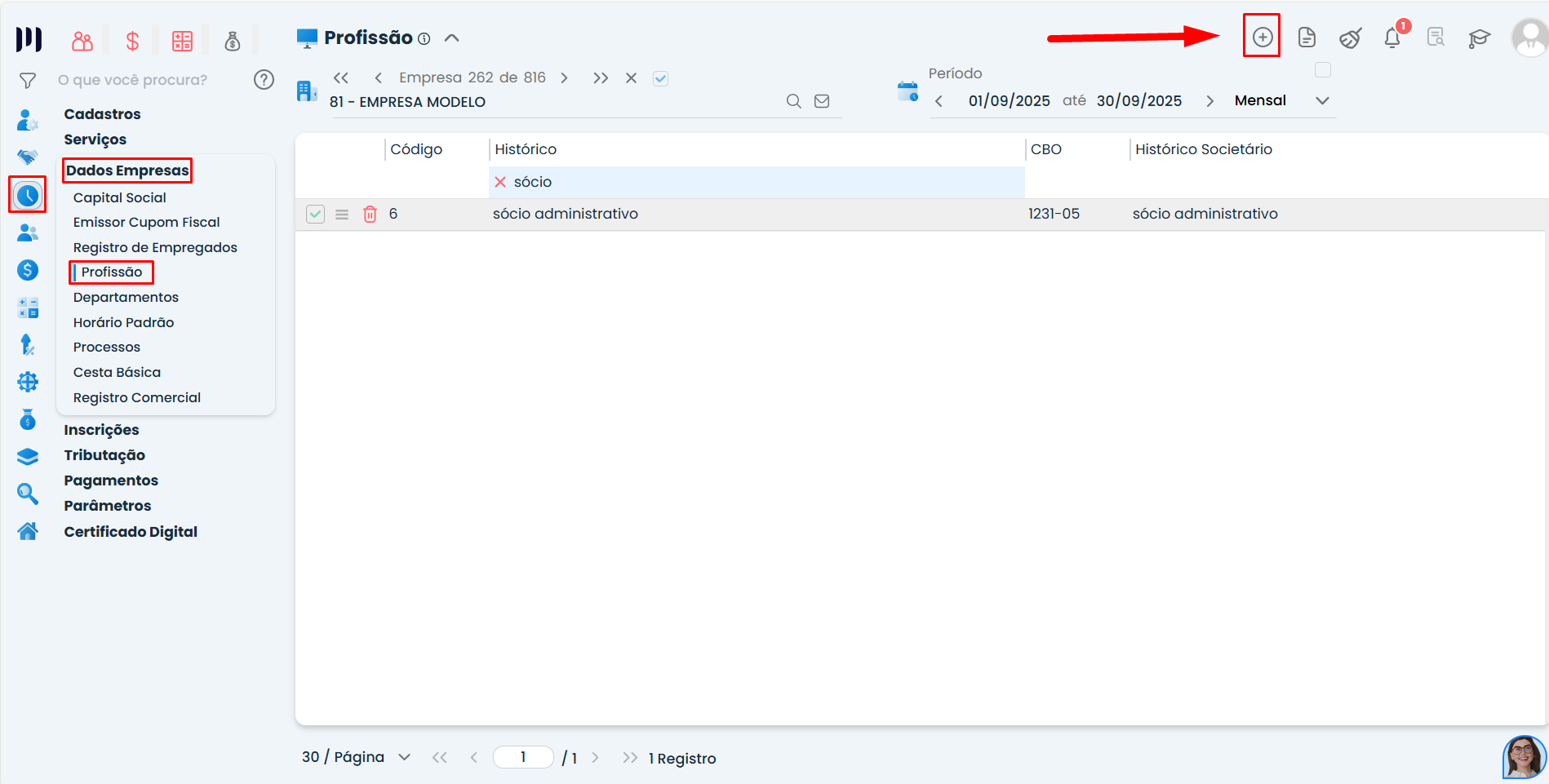1549x784 pixels.
Task: Select the stacked layers sidebar icon
Action: click(x=28, y=456)
